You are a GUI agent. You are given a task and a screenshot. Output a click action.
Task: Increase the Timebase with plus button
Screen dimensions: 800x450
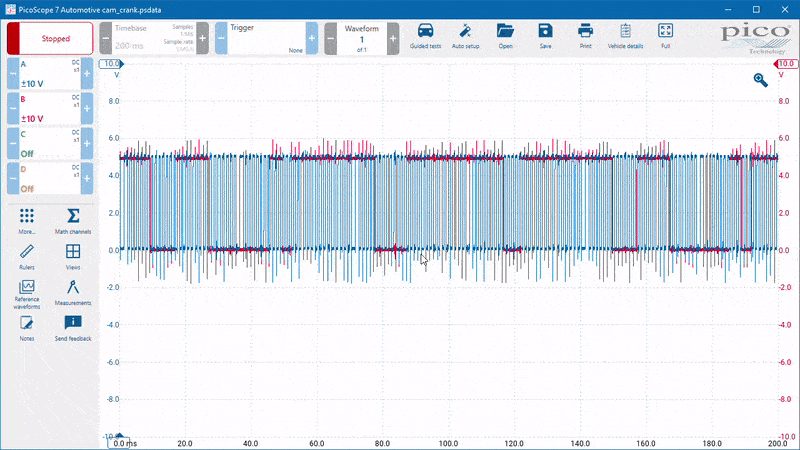pyautogui.click(x=203, y=38)
